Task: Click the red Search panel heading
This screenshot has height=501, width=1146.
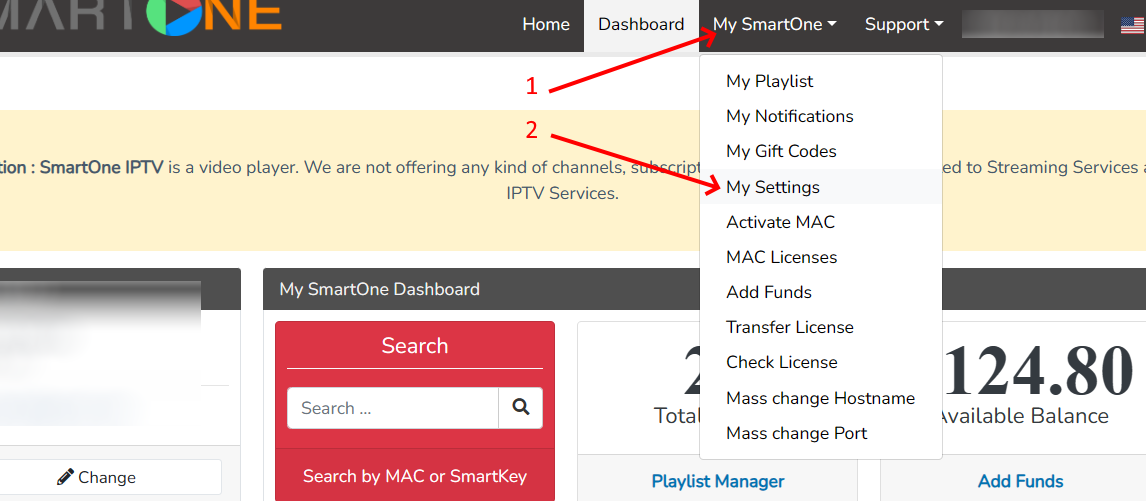Action: click(x=415, y=345)
